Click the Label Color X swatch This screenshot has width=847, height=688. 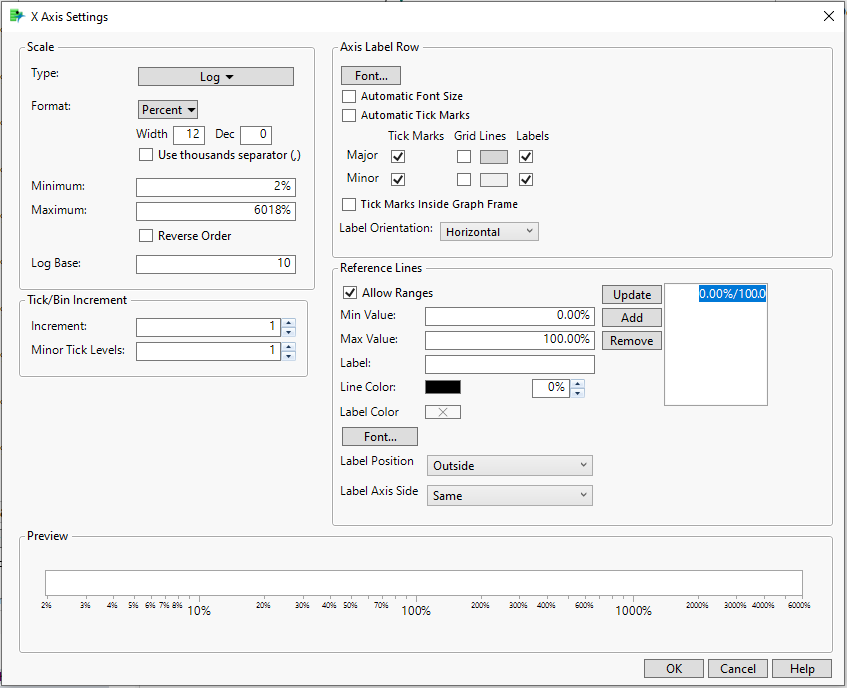pos(443,412)
